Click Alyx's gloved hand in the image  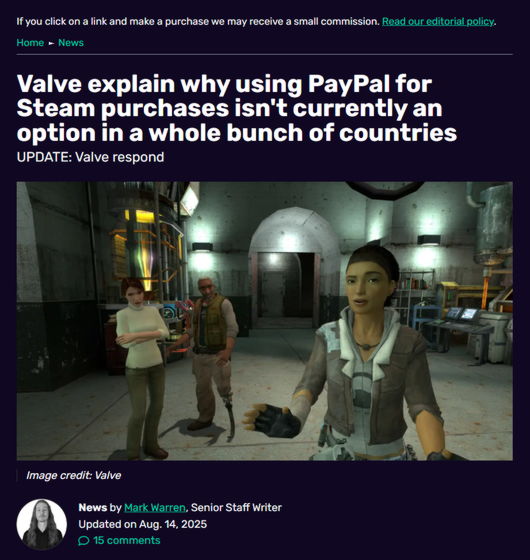(273, 420)
